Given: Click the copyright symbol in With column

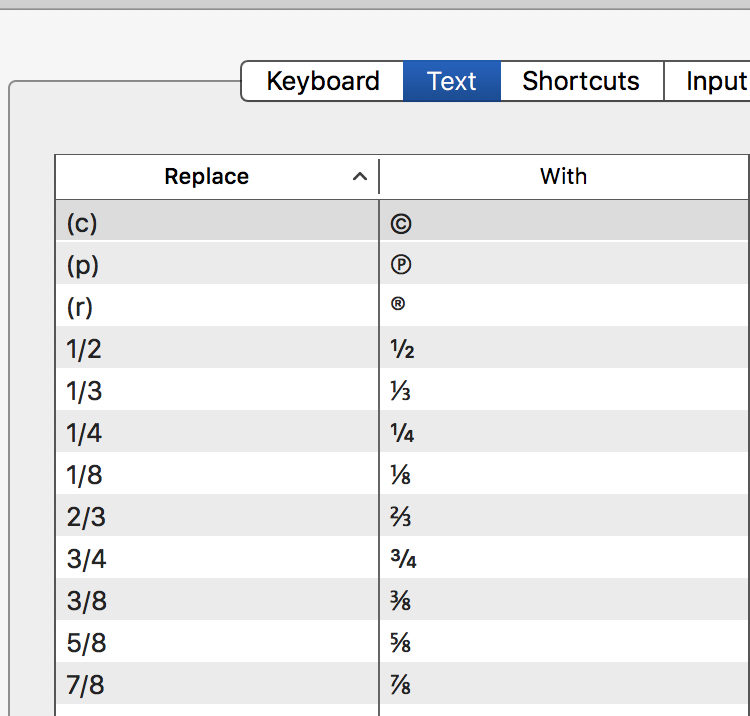Looking at the screenshot, I should tap(401, 224).
